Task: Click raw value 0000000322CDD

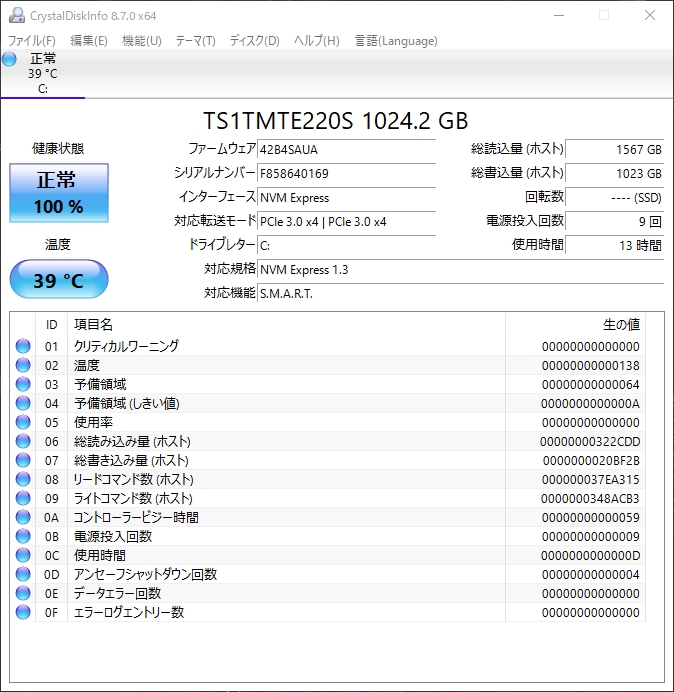Action: pos(590,441)
